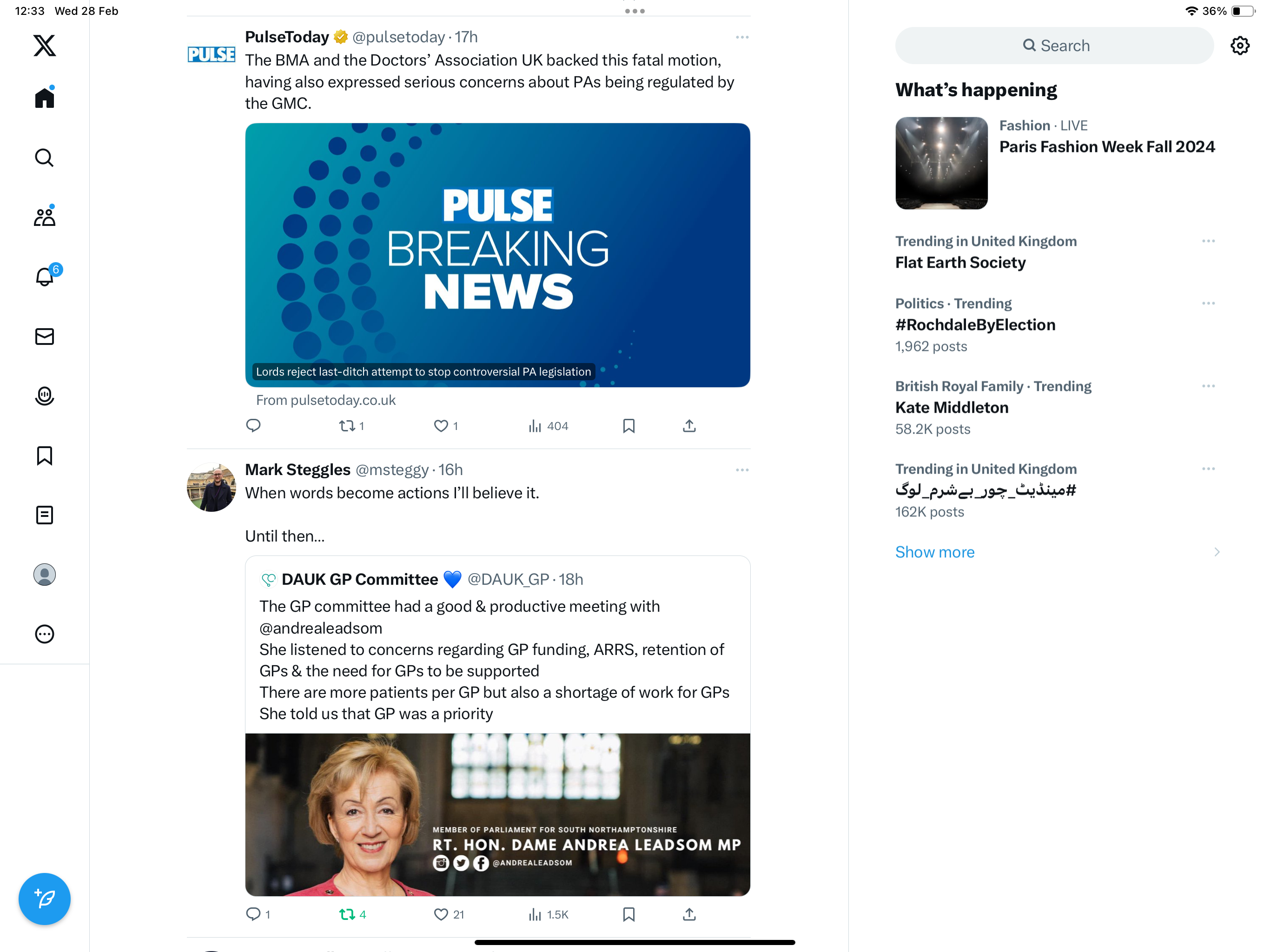Viewport: 1270px width, 952px height.
Task: Open #RochdaleByElection trending topic
Action: [975, 324]
